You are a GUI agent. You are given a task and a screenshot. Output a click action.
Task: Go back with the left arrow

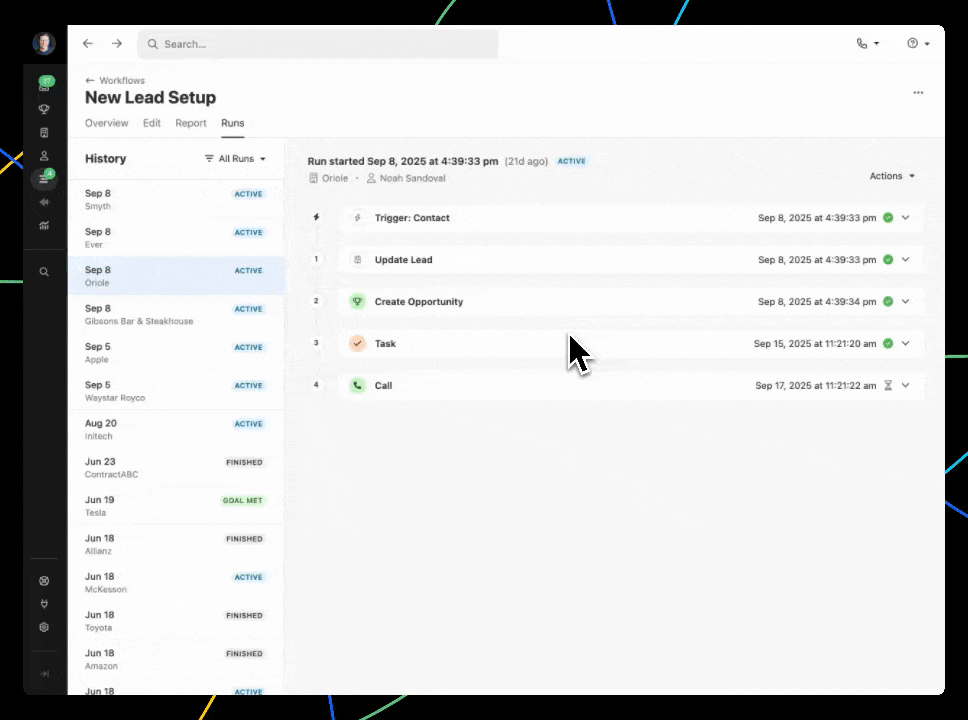[88, 43]
